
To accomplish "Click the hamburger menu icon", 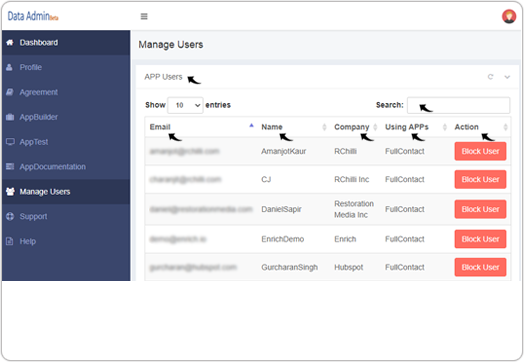I will [144, 16].
